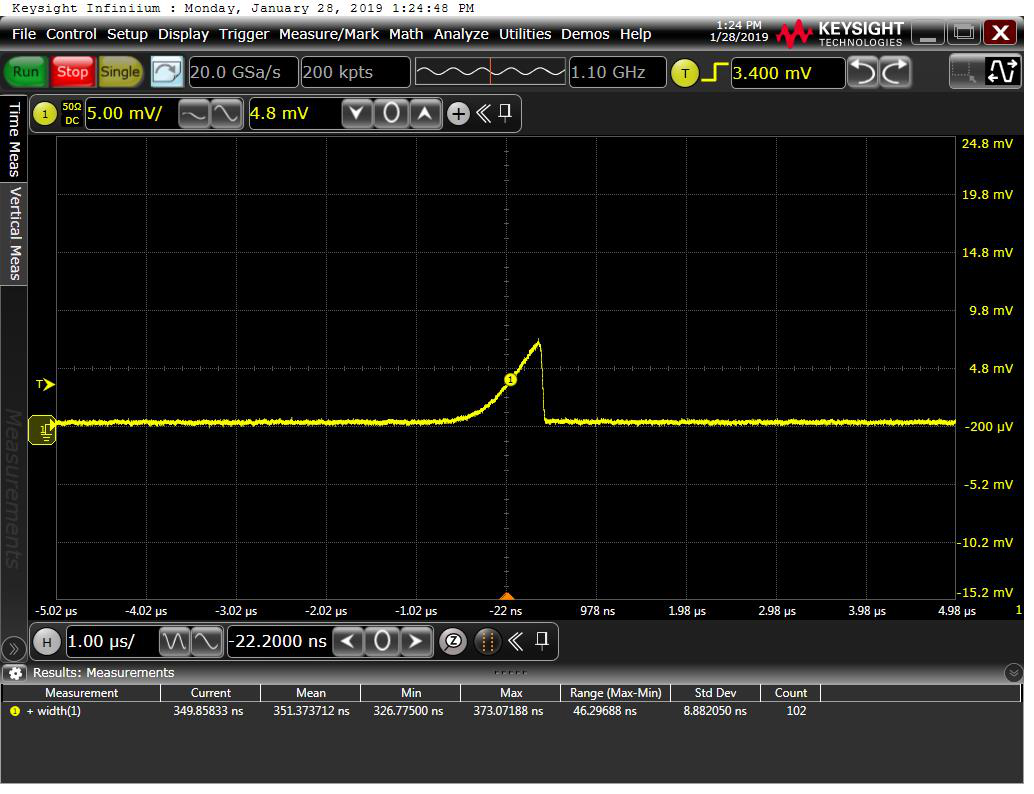
Task: Click the Redo arrow button
Action: [895, 72]
